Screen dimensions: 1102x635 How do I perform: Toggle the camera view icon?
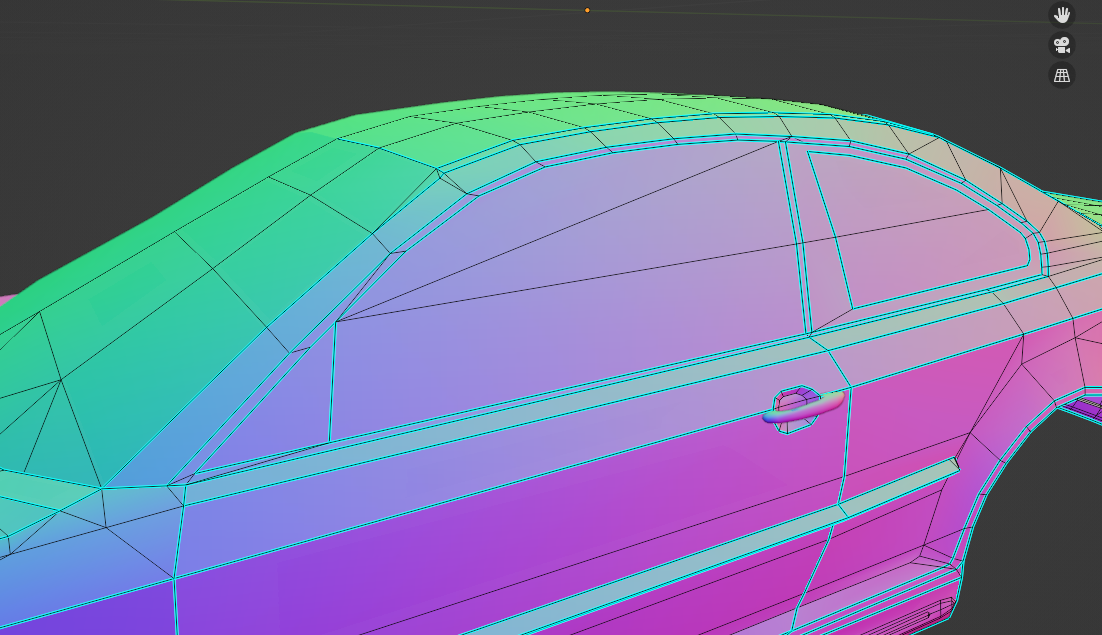pos(1062,45)
